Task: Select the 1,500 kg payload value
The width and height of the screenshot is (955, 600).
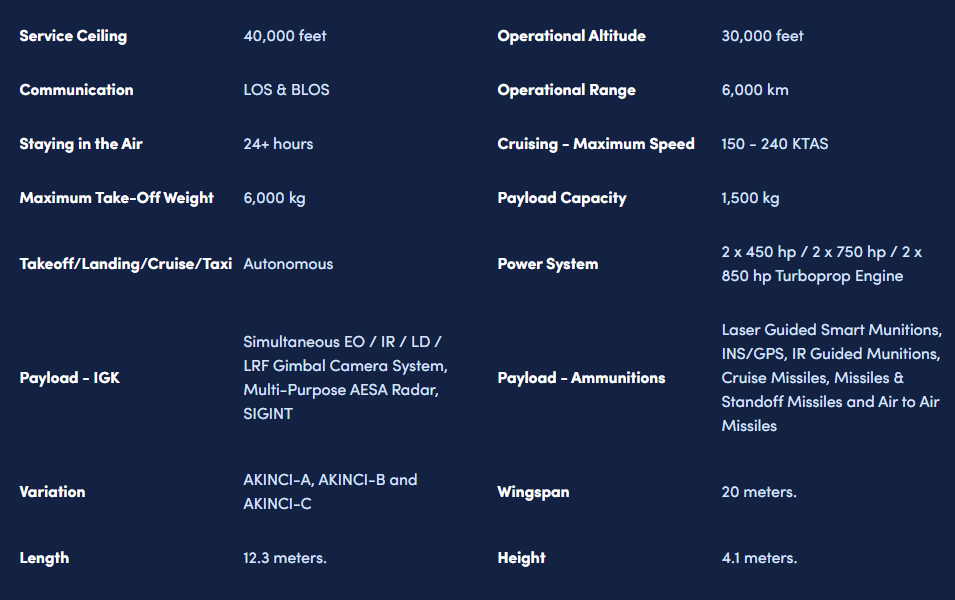Action: pos(750,198)
